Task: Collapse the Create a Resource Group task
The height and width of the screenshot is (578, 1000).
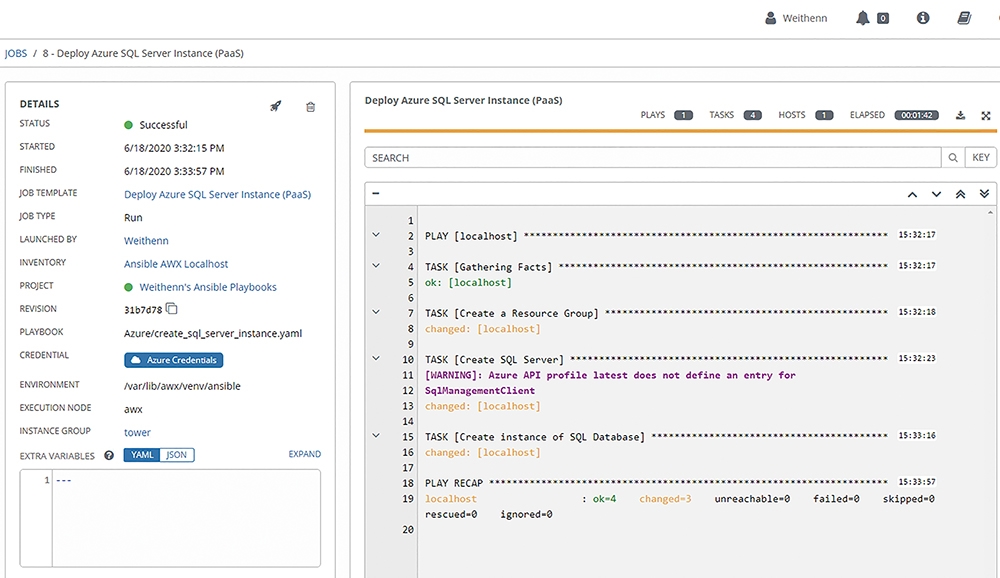Action: point(376,312)
